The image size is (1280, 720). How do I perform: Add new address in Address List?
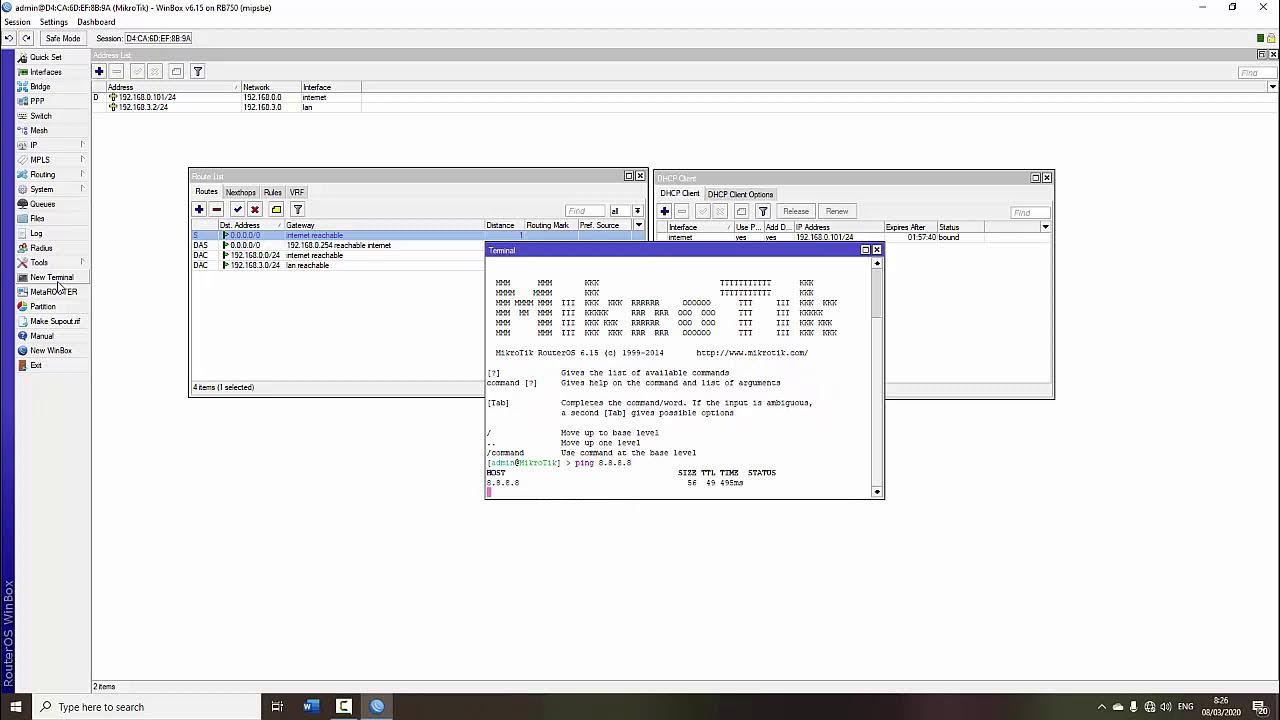coord(99,71)
